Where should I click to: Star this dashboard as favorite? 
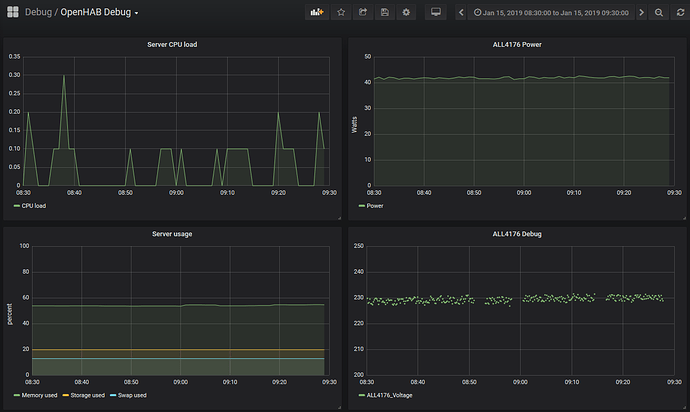click(x=341, y=12)
